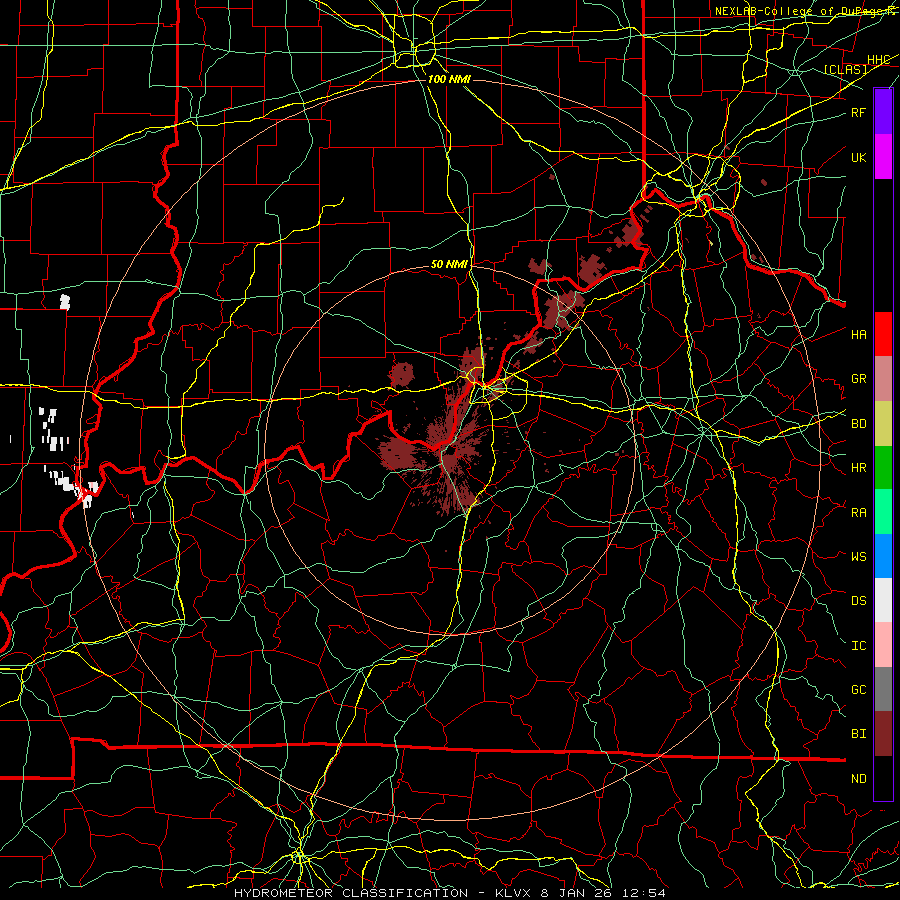The height and width of the screenshot is (900, 900).
Task: Click the NEXLAB-College of DuPage watermark text
Action: (807, 11)
